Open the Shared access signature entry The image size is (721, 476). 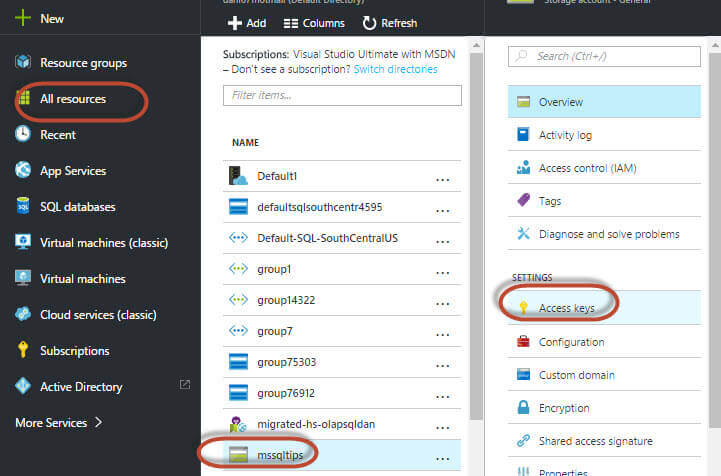click(x=604, y=441)
